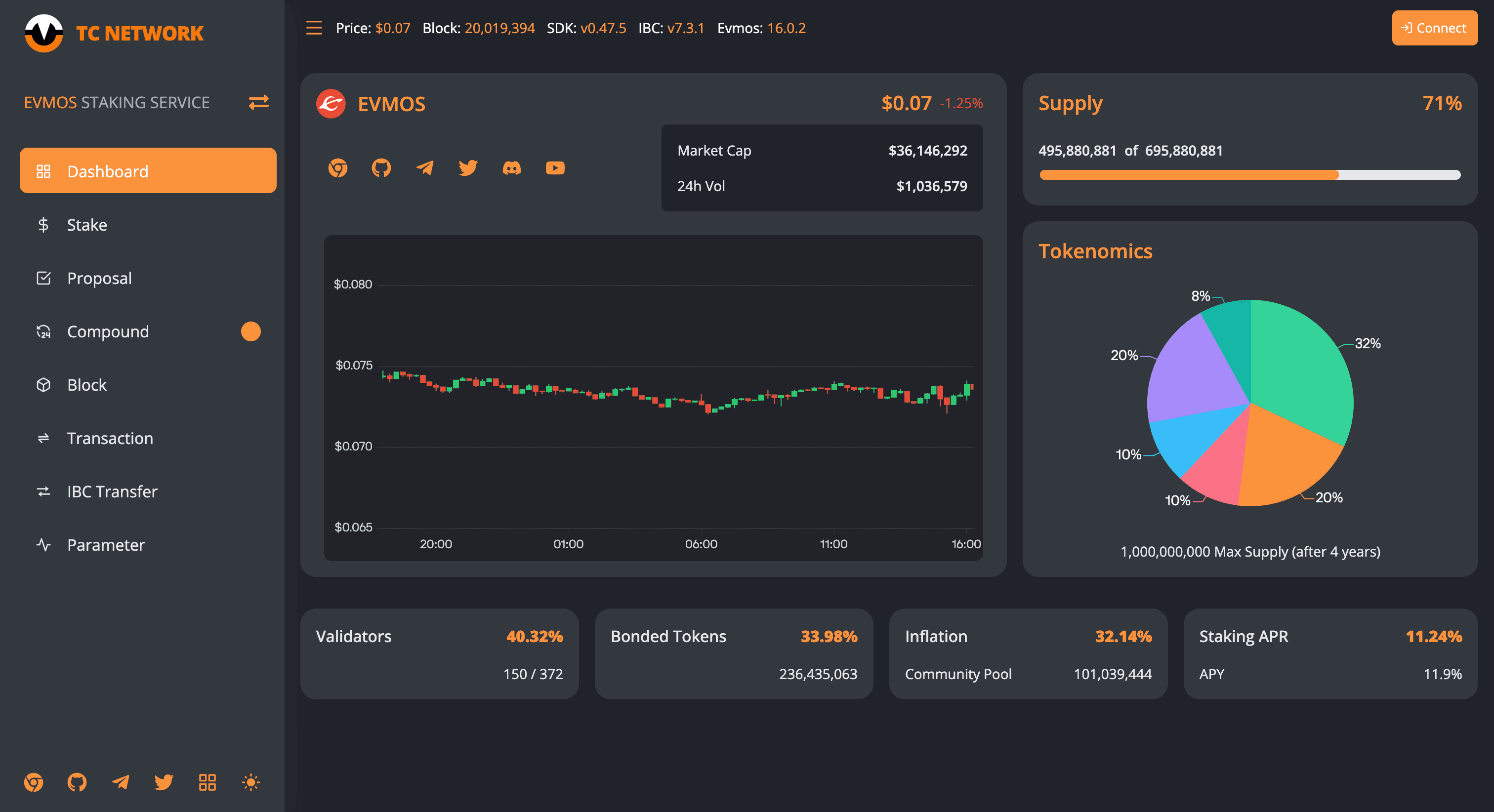Click the Inflation stat card

[1028, 653]
